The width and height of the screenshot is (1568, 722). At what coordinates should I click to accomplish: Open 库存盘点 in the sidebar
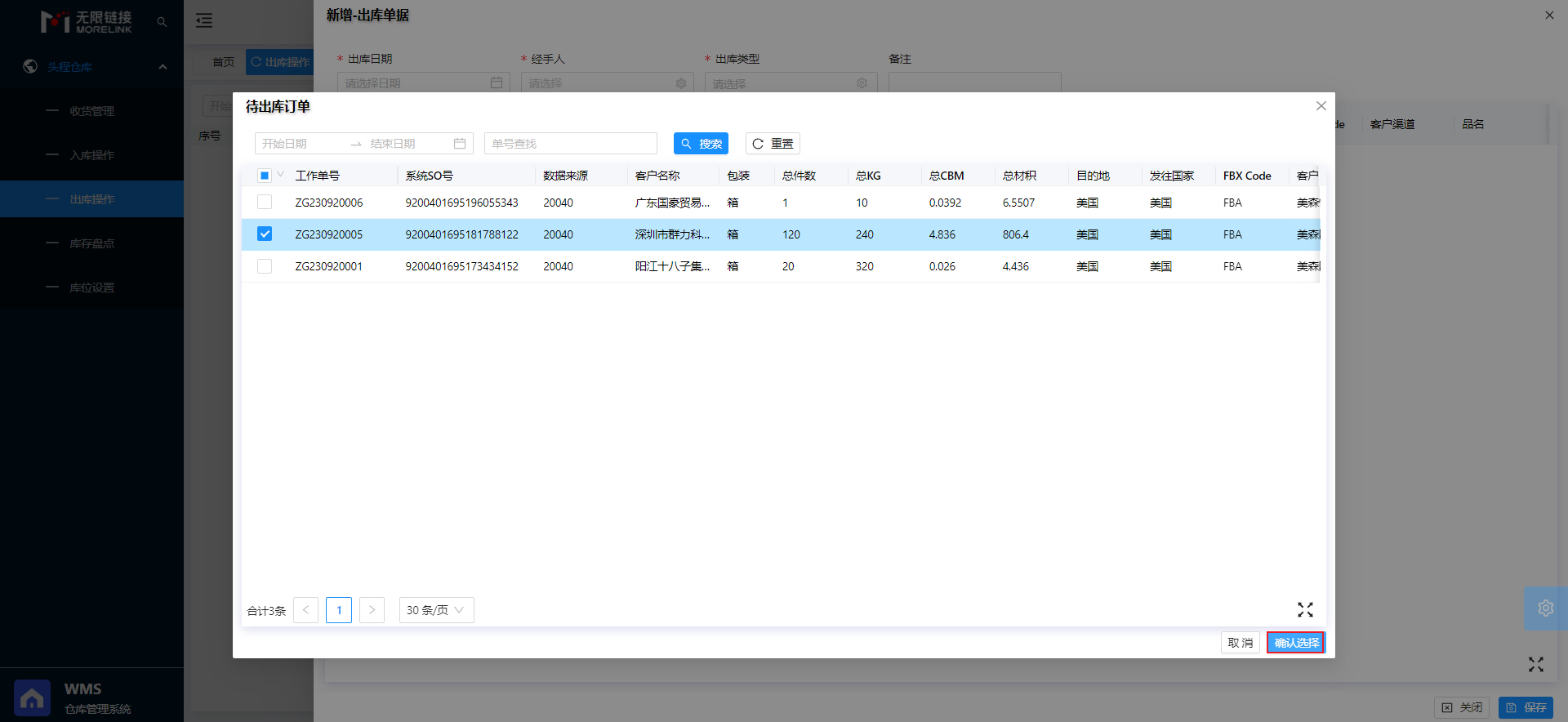[x=91, y=243]
